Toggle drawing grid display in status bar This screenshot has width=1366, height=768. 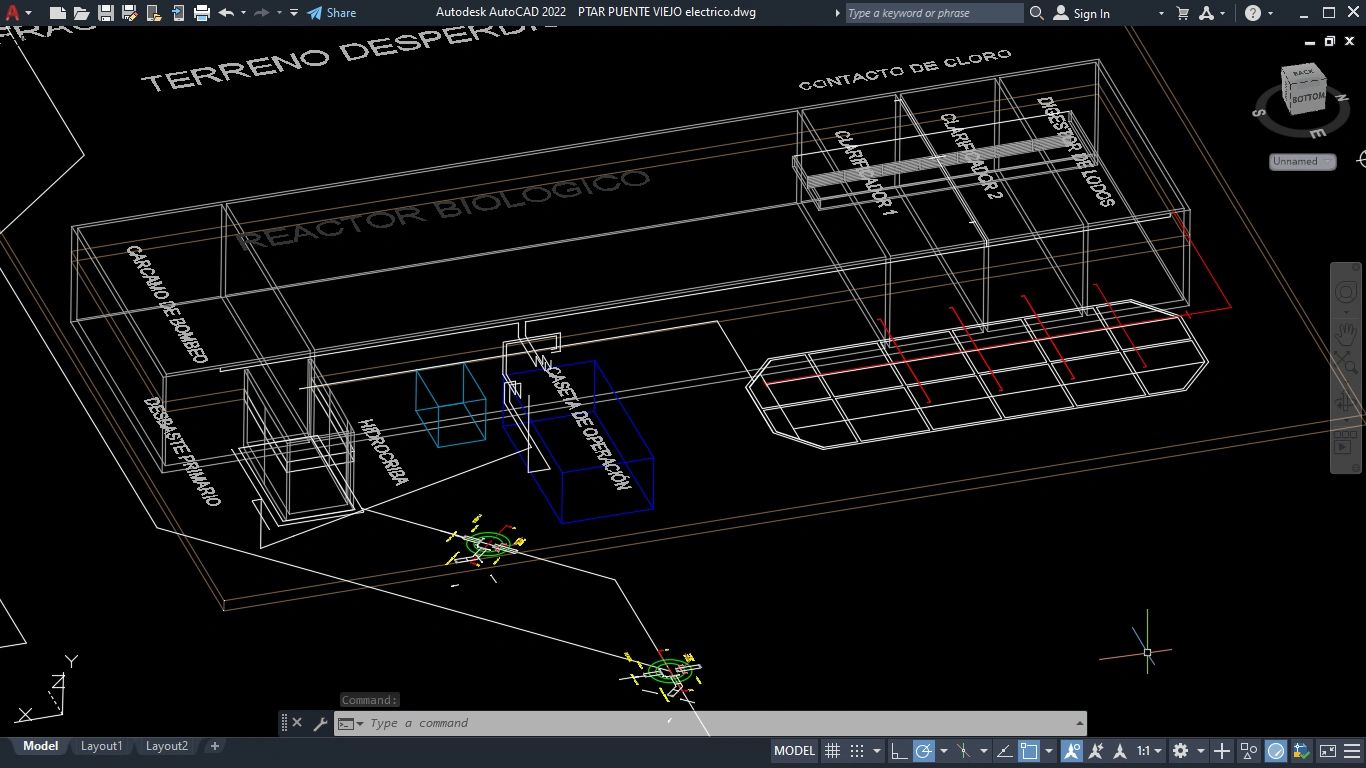click(831, 751)
